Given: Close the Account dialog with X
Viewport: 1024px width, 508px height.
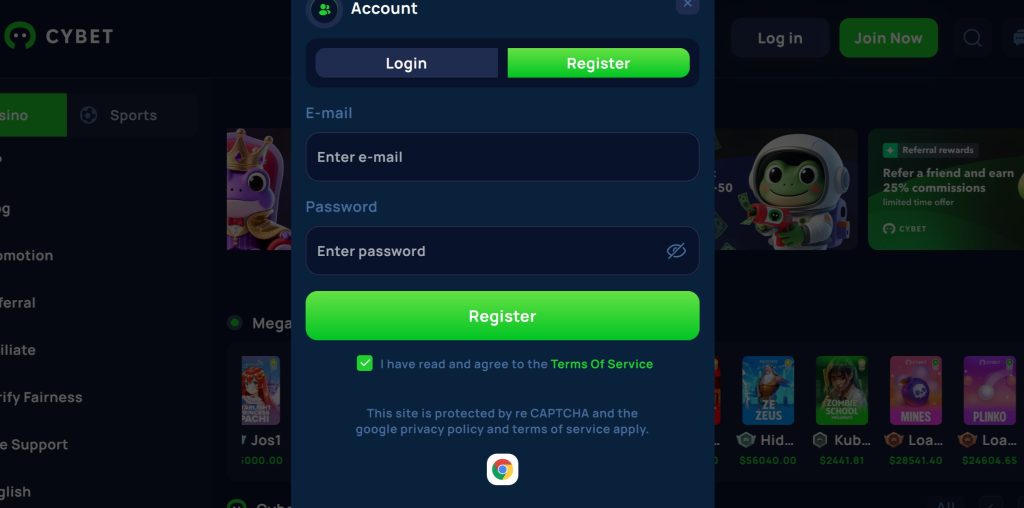Looking at the screenshot, I should tap(688, 4).
